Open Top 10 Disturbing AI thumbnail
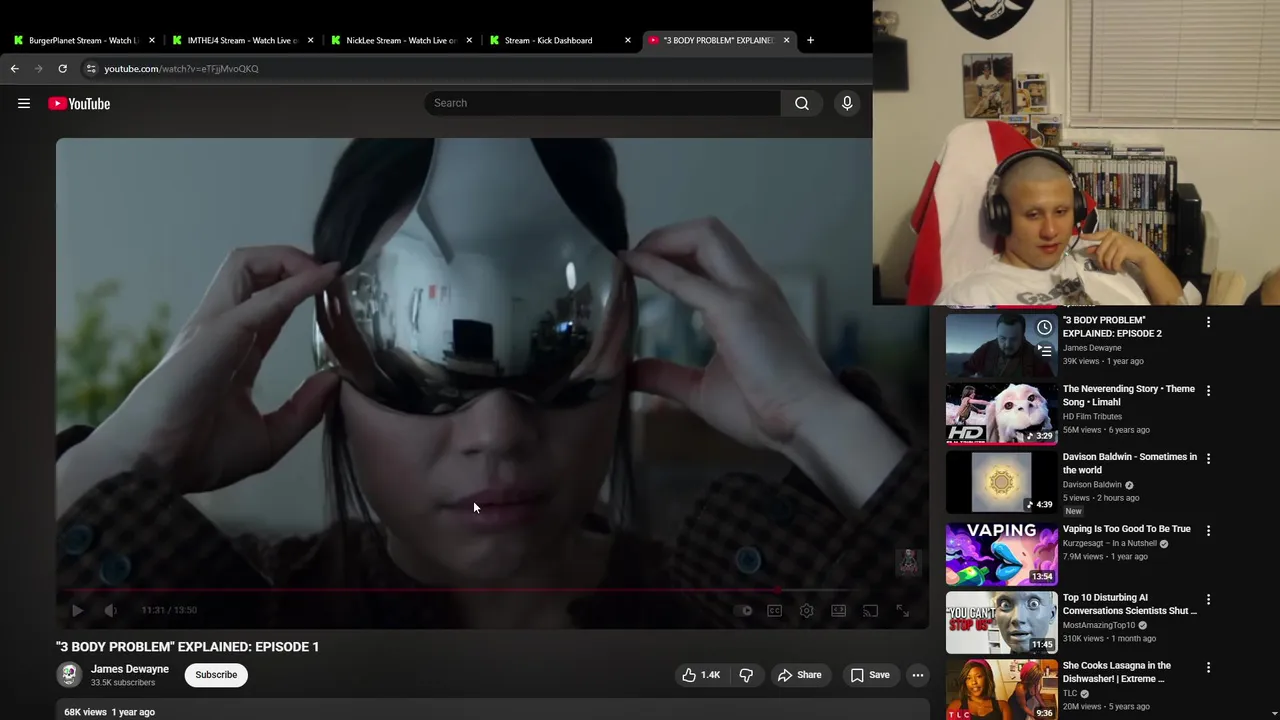The image size is (1280, 720). [1001, 622]
